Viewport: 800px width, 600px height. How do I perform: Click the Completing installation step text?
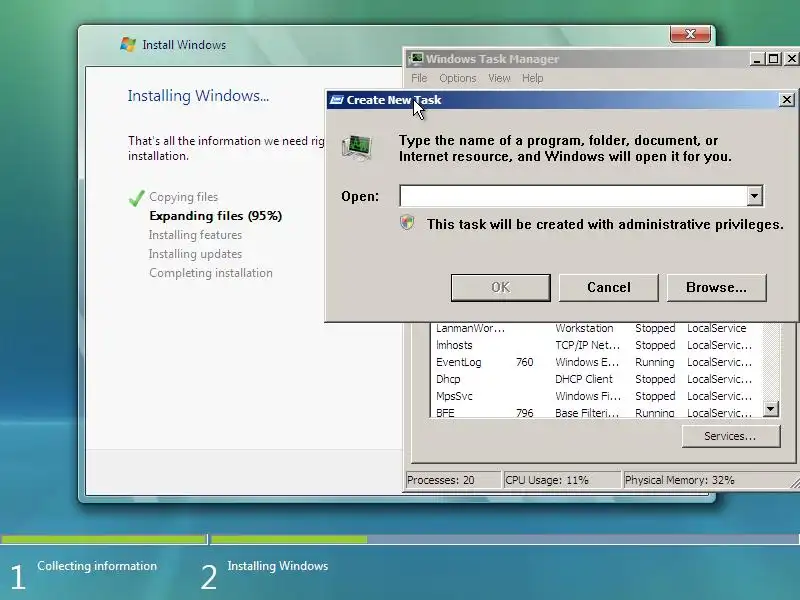pyautogui.click(x=211, y=273)
